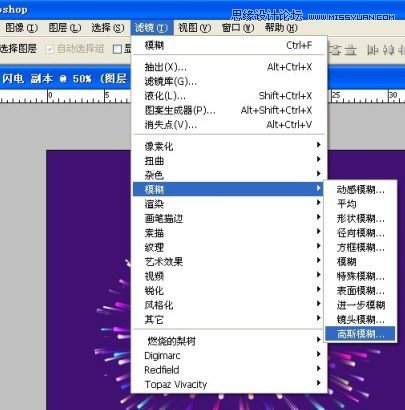This screenshot has height=410, width=405.
Task: Expand the 锐化 submenu
Action: [229, 290]
